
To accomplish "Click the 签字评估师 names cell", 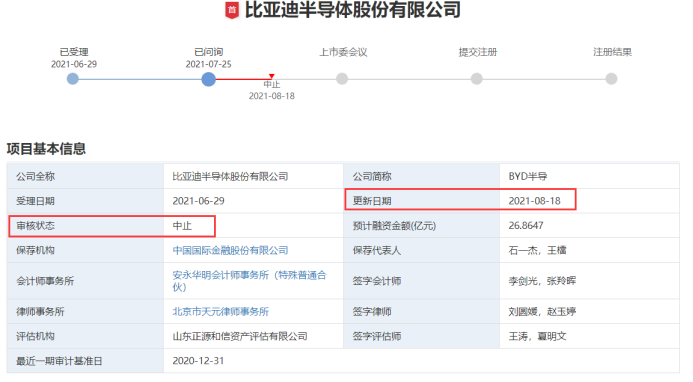I will click(x=589, y=336).
